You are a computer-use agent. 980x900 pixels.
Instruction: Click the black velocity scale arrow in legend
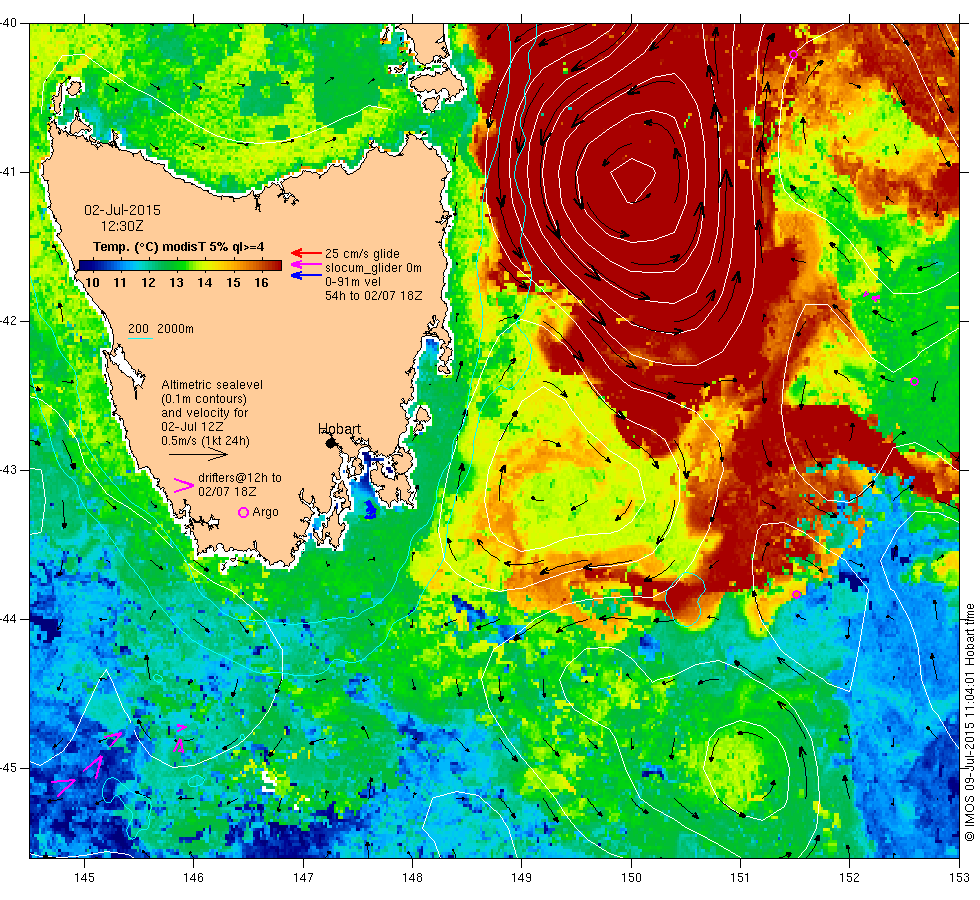pos(198,454)
